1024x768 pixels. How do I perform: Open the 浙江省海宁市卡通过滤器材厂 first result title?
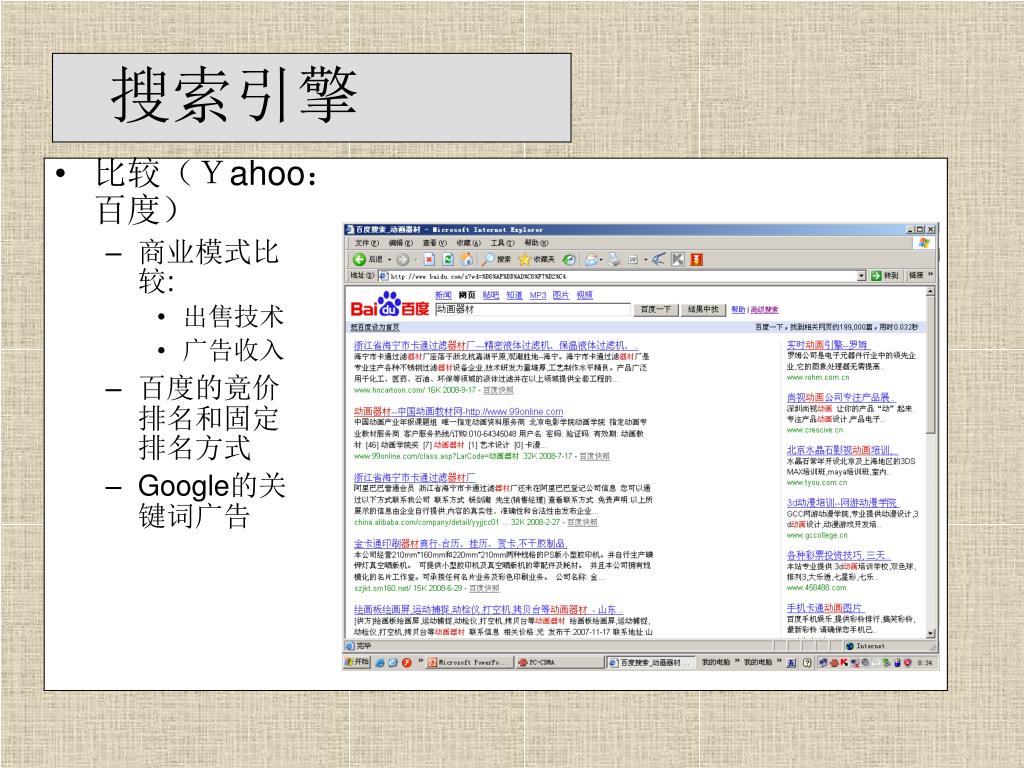click(496, 345)
